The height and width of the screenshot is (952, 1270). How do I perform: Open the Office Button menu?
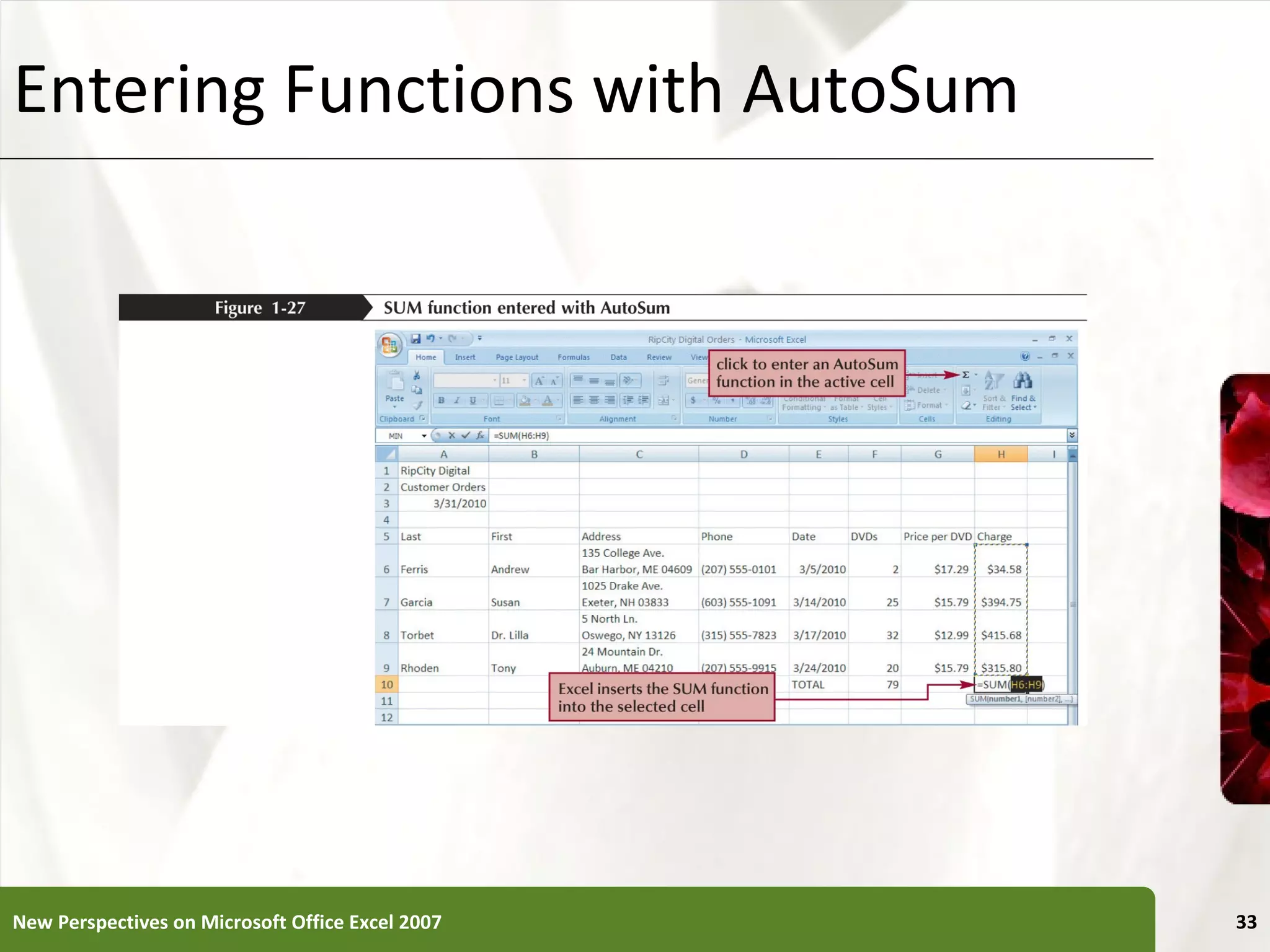pos(389,346)
